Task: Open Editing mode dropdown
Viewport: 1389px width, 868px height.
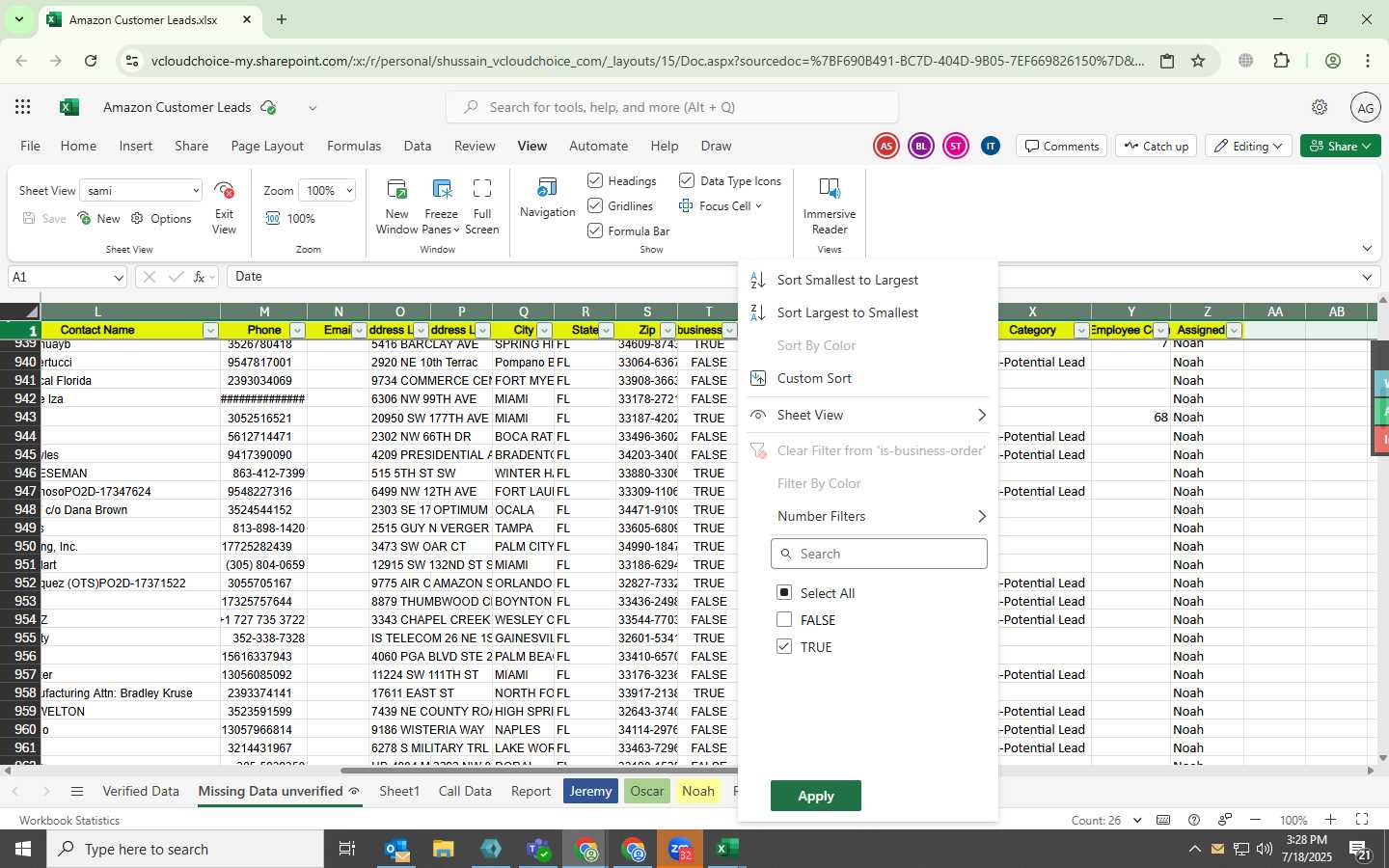Action: [1248, 147]
